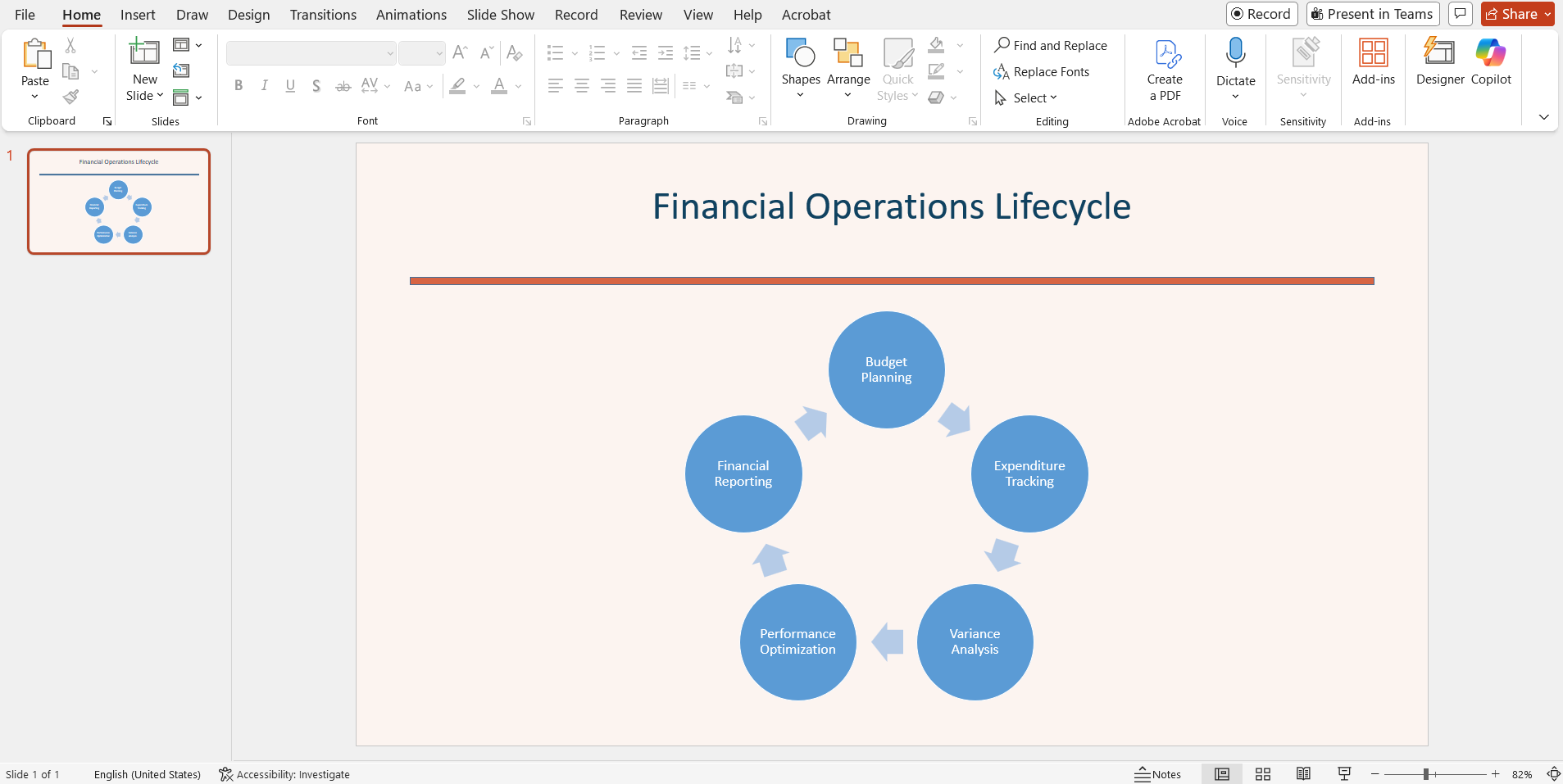
Task: Click the Decrease Indent icon
Action: point(639,53)
